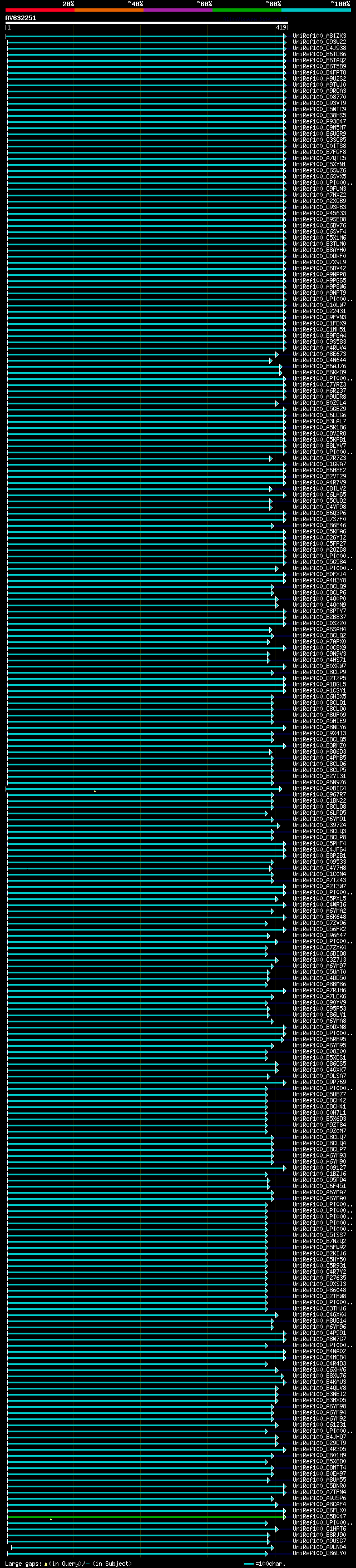
Task: Select the UniRef100_Q08770 label
Action: point(319,97)
